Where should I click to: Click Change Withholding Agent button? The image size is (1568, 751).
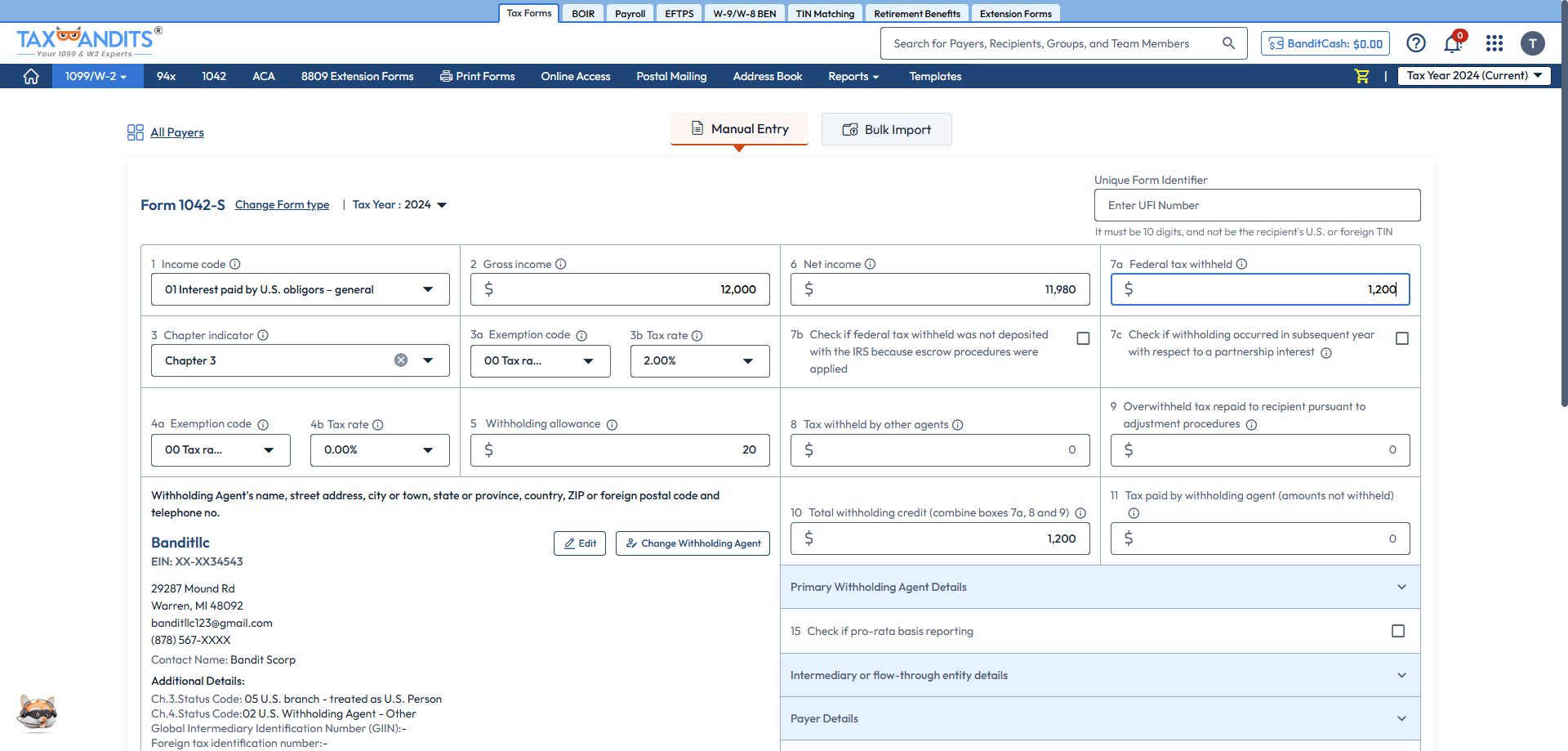[693, 543]
